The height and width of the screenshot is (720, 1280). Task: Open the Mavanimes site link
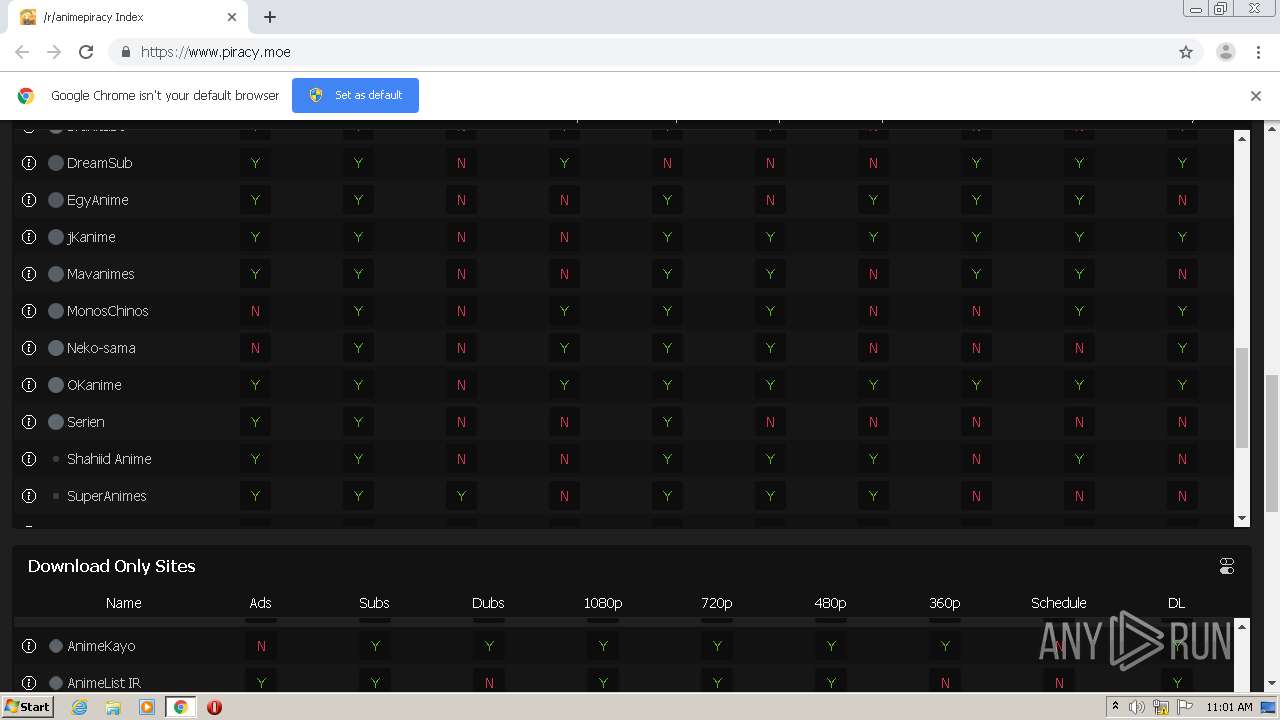tap(100, 274)
